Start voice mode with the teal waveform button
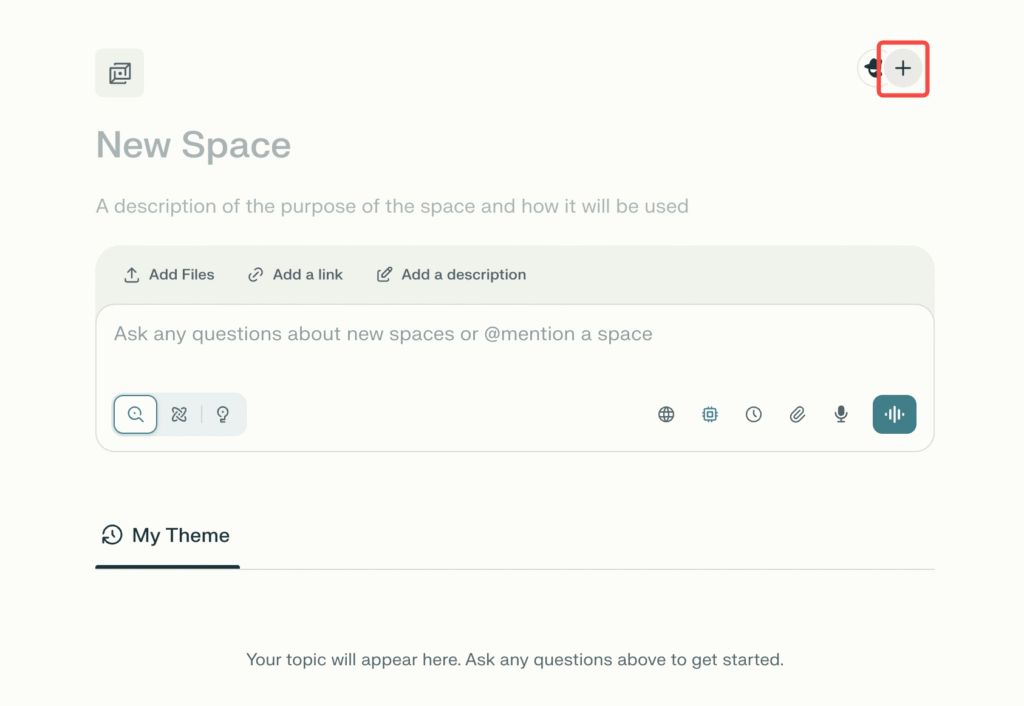 coord(894,414)
